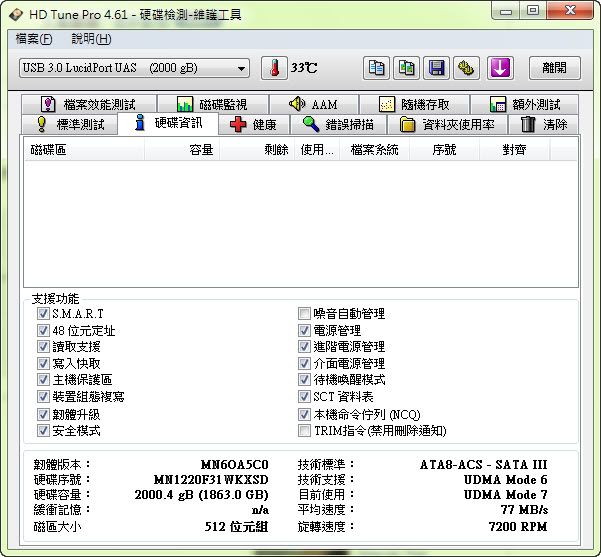Open the 磁碟監視 tab
This screenshot has height=557, width=601.
pos(210,104)
